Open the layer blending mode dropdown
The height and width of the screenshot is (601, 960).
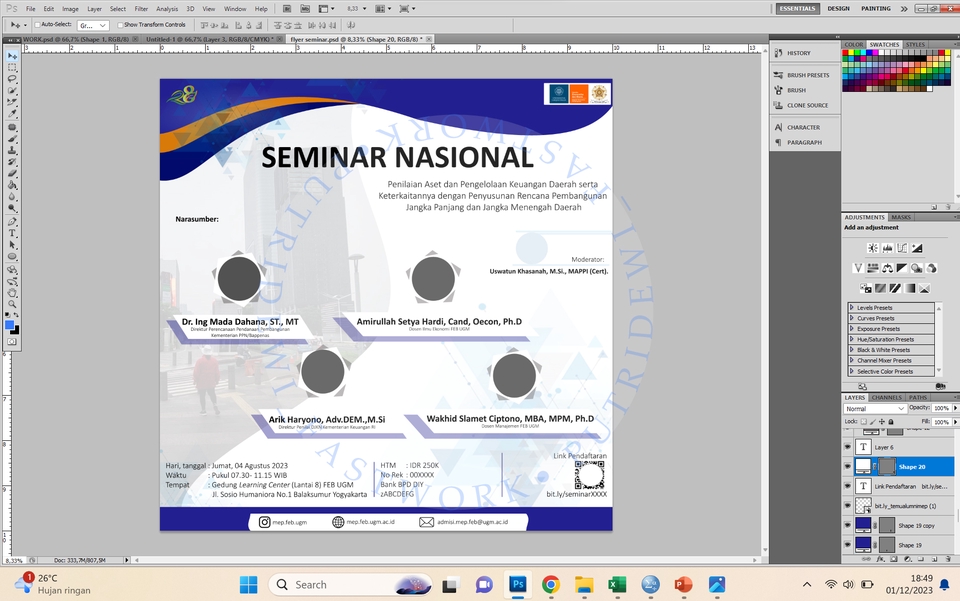click(874, 408)
